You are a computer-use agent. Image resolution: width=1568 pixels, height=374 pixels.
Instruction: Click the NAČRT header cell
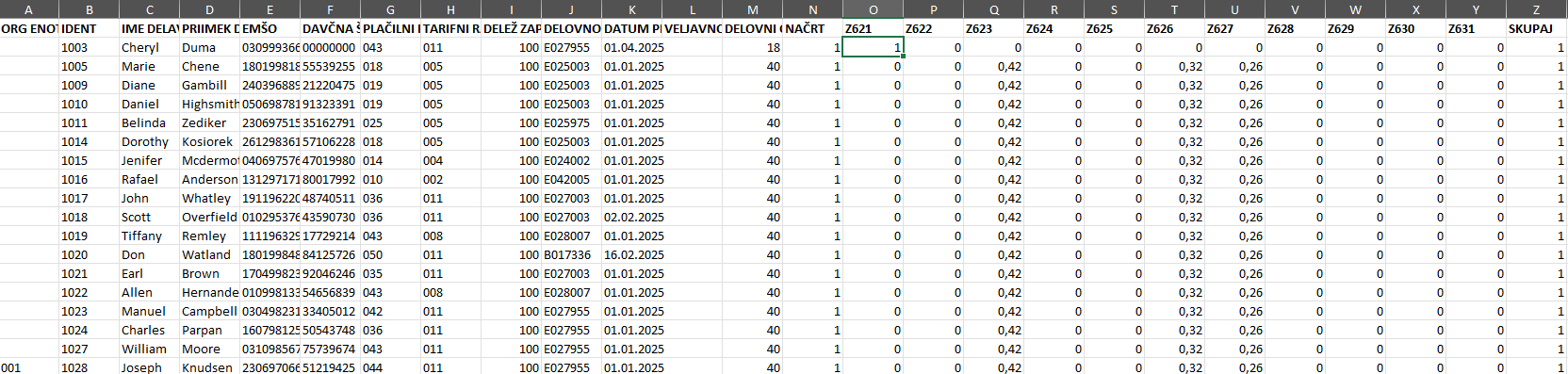pos(812,28)
